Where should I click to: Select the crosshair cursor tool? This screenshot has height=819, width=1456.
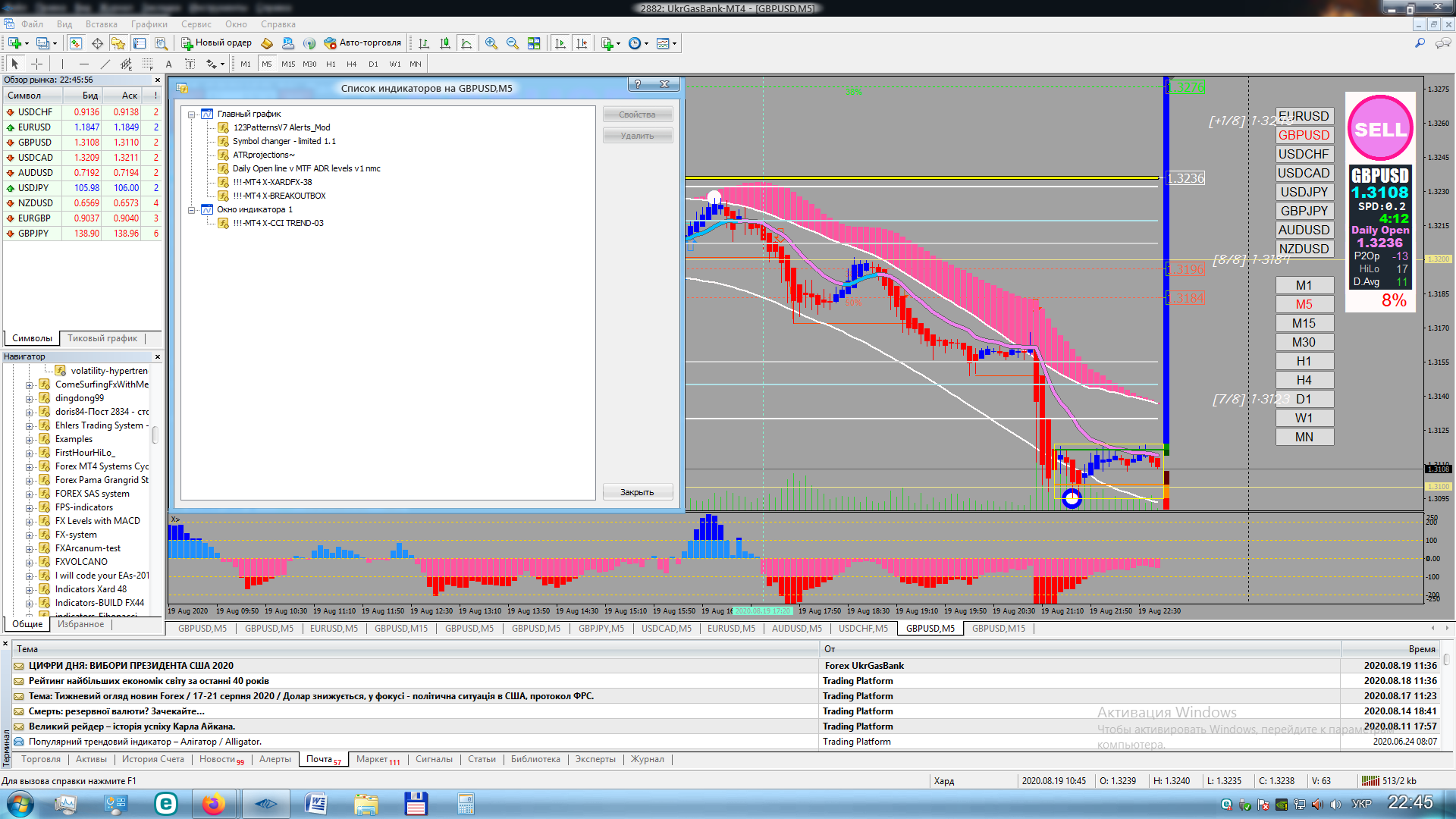(36, 64)
